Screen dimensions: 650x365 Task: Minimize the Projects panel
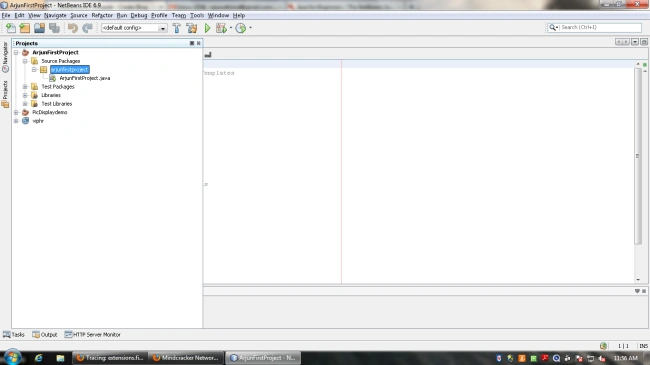(192, 43)
